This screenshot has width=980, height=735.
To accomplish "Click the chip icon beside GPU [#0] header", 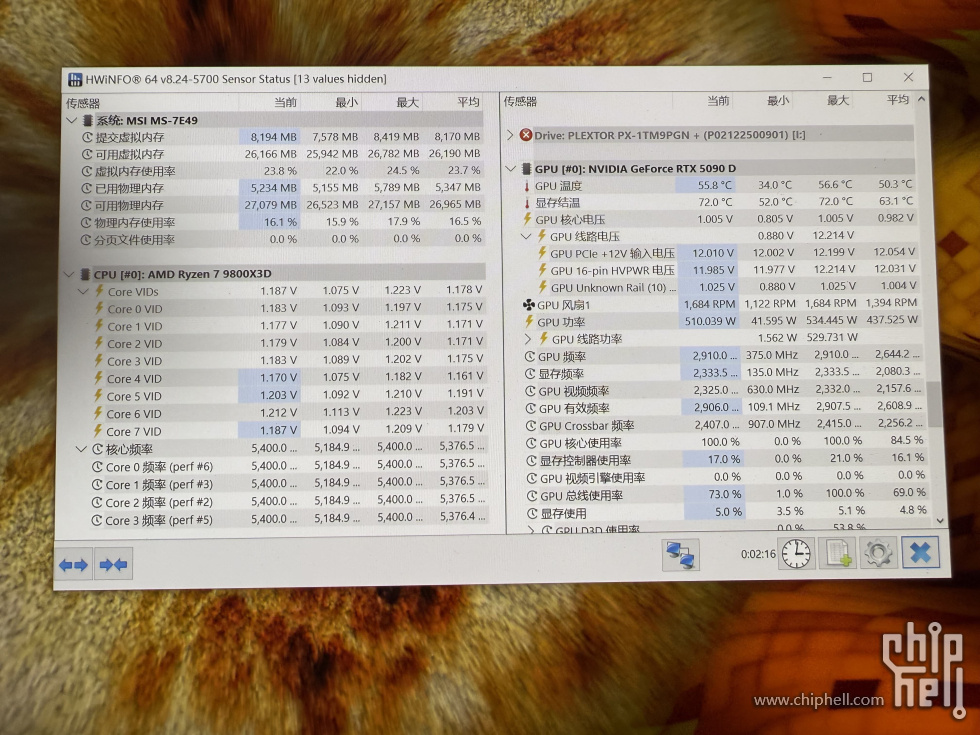I will pos(527,169).
